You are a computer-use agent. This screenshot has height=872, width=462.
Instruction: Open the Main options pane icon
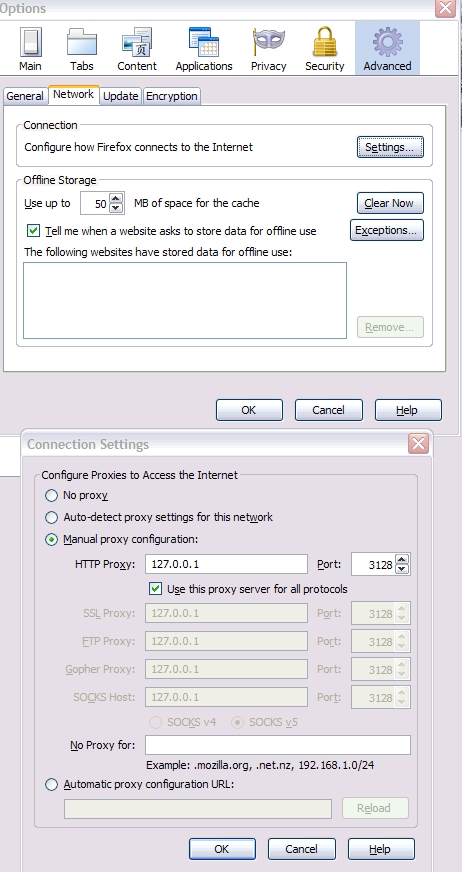coord(31,42)
